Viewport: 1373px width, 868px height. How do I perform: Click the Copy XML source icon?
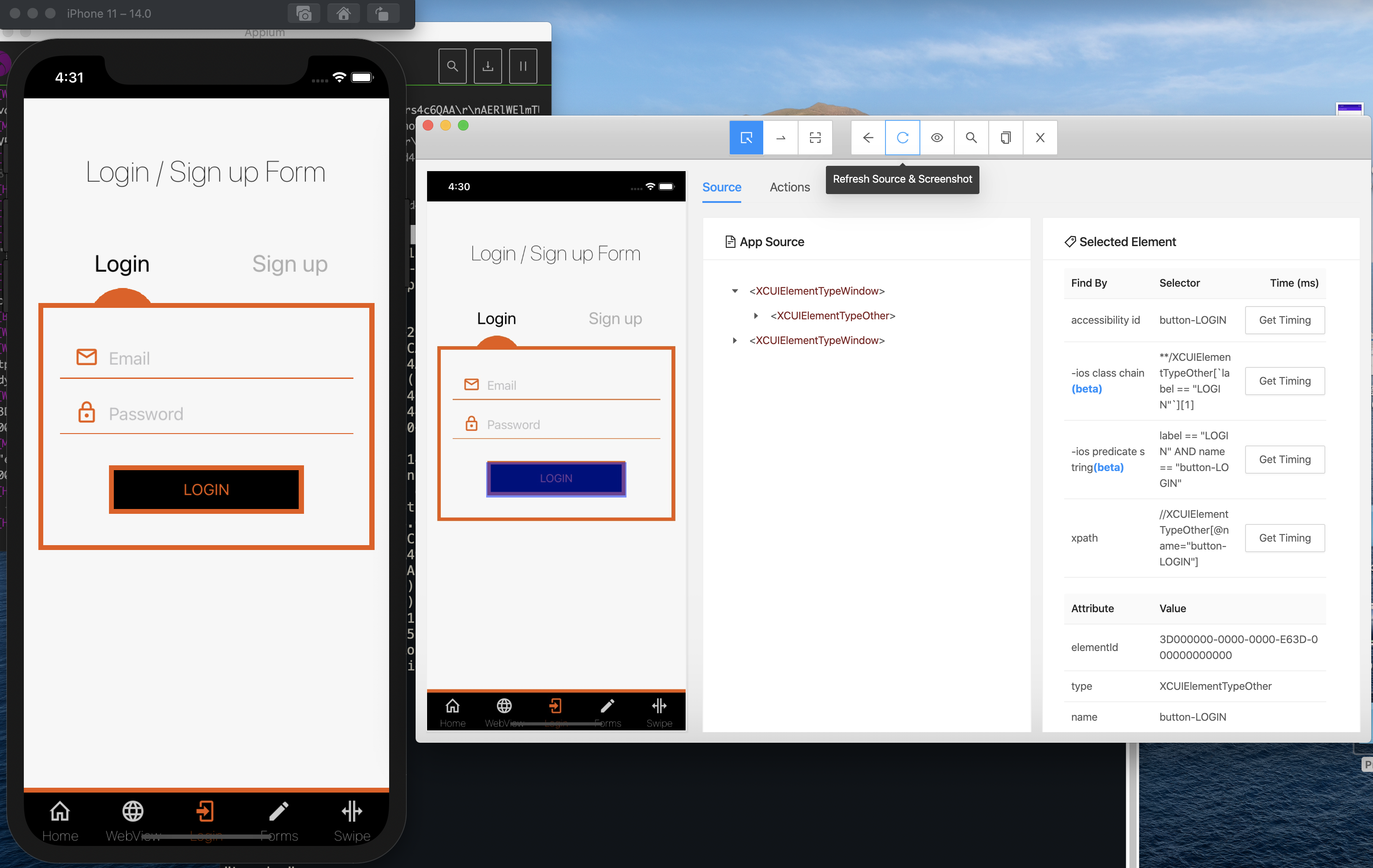point(1006,137)
